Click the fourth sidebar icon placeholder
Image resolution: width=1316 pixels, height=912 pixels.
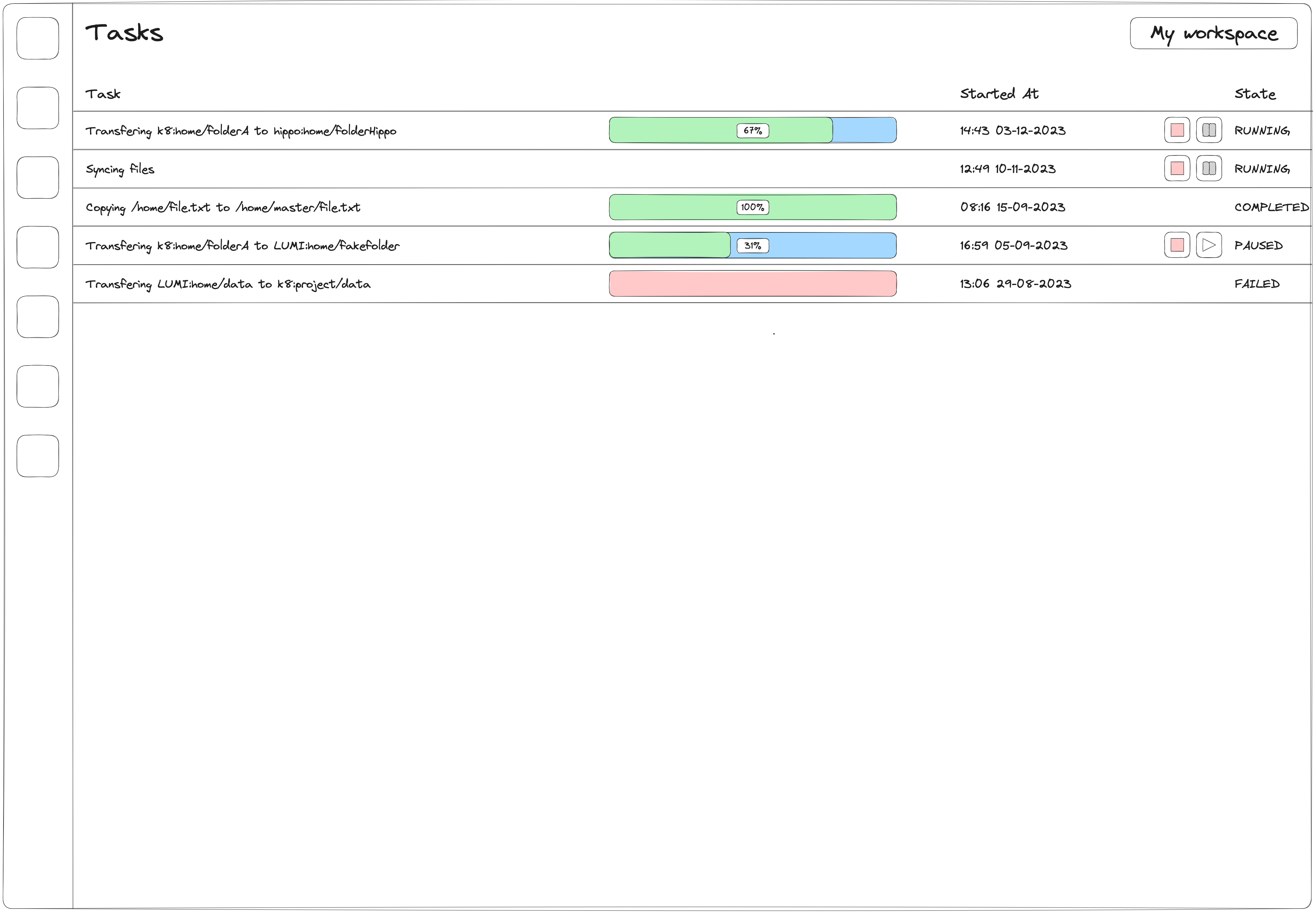click(x=38, y=247)
